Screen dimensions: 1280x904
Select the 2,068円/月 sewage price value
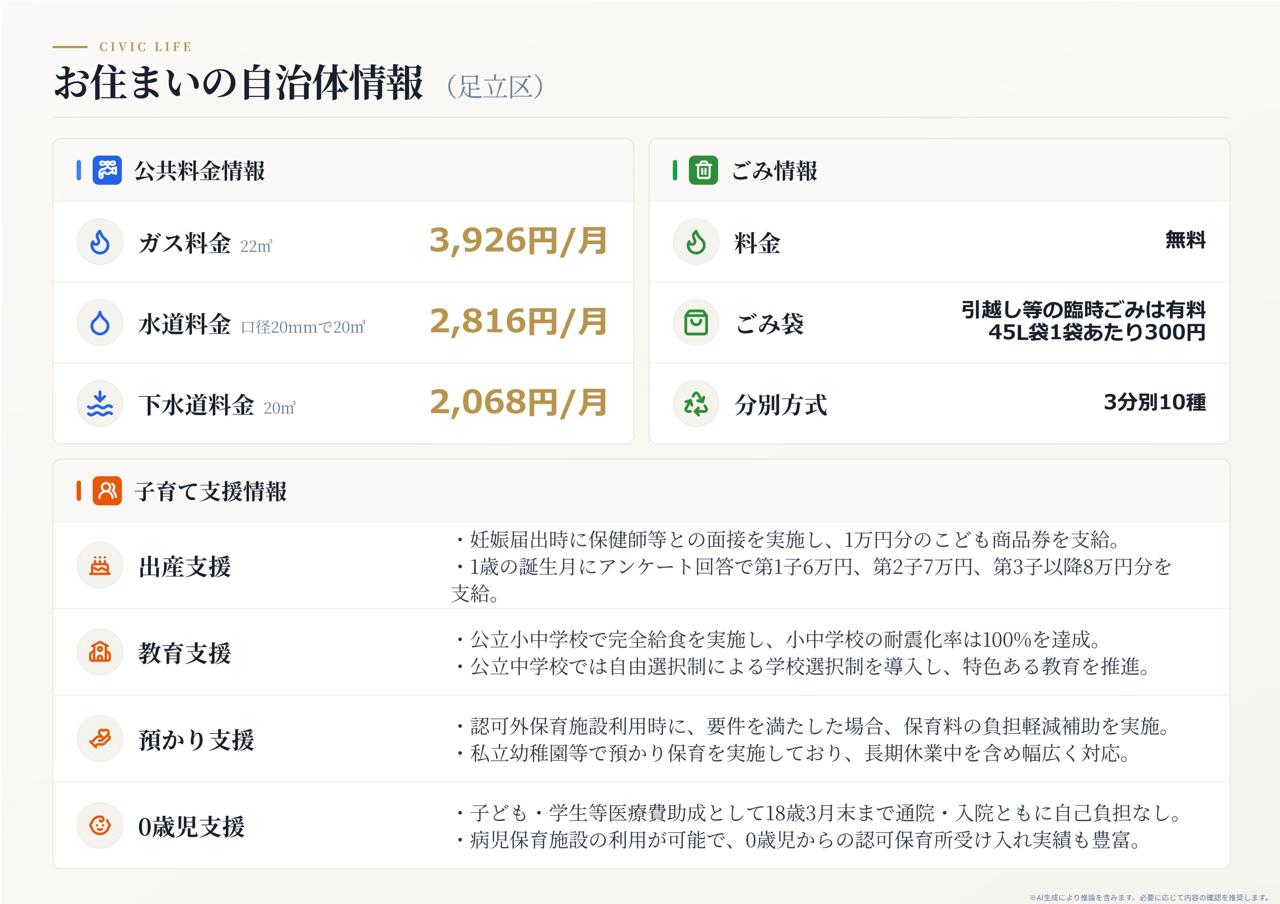pos(519,403)
